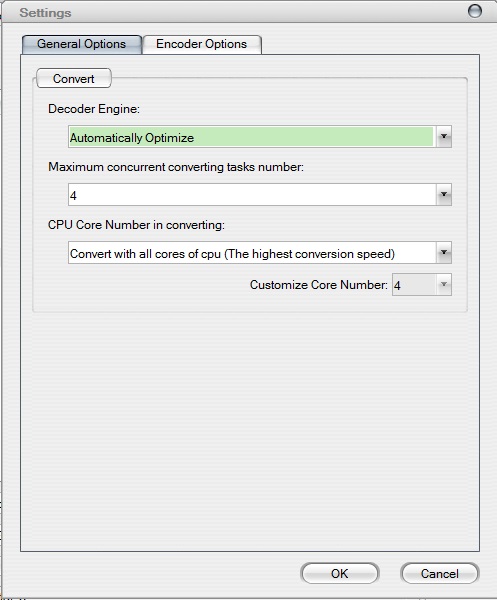This screenshot has height=600, width=497.
Task: Confirm settings with the OK button
Action: point(340,574)
